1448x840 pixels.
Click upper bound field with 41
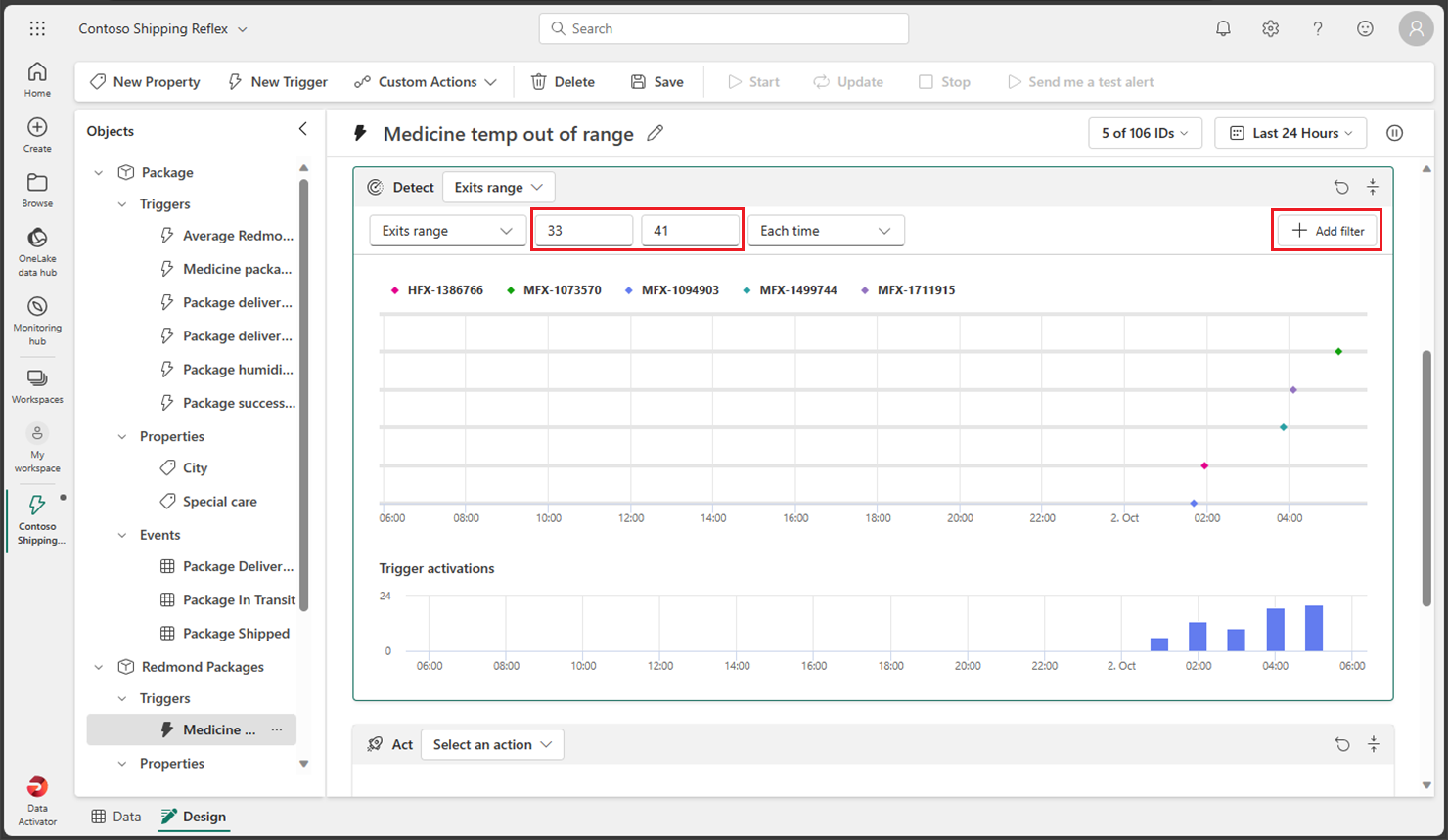pos(691,231)
